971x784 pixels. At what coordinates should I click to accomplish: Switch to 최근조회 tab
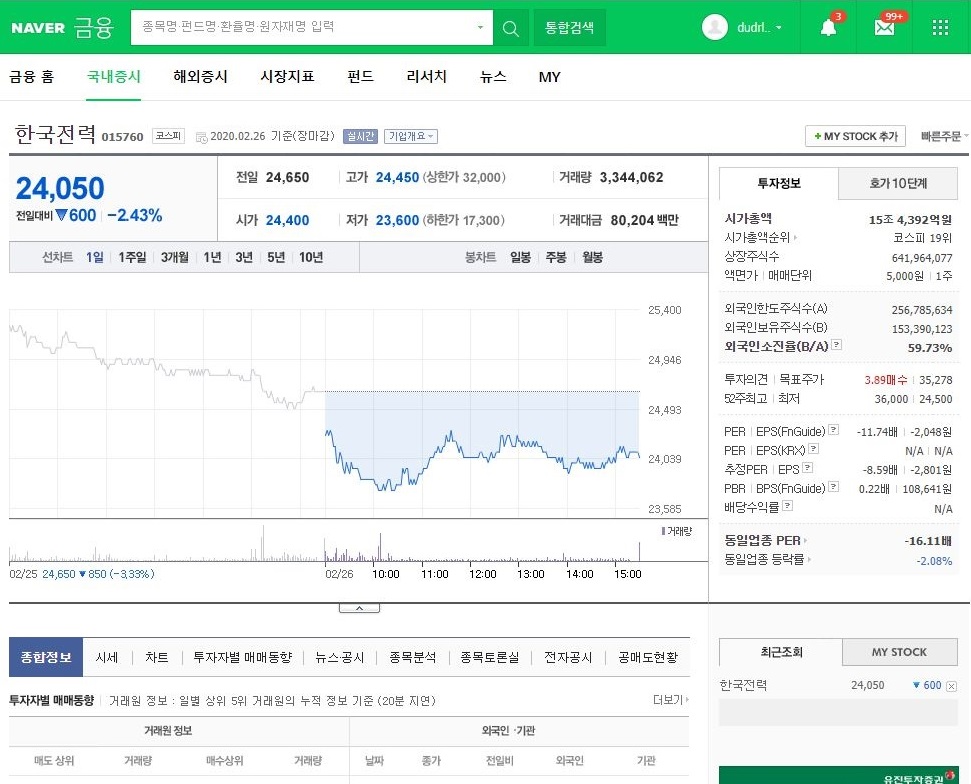click(x=781, y=652)
